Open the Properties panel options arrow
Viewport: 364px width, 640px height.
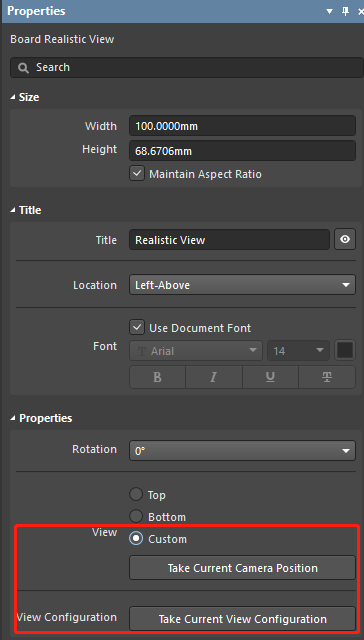click(x=330, y=11)
